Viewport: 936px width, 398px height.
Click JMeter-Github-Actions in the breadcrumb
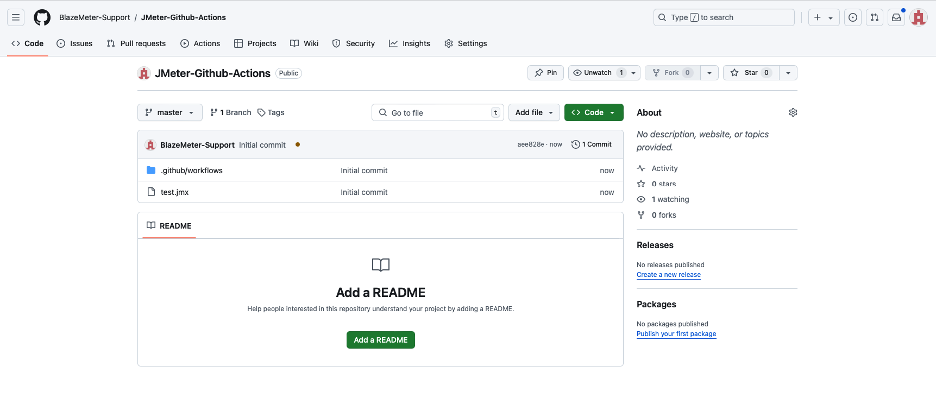(183, 17)
